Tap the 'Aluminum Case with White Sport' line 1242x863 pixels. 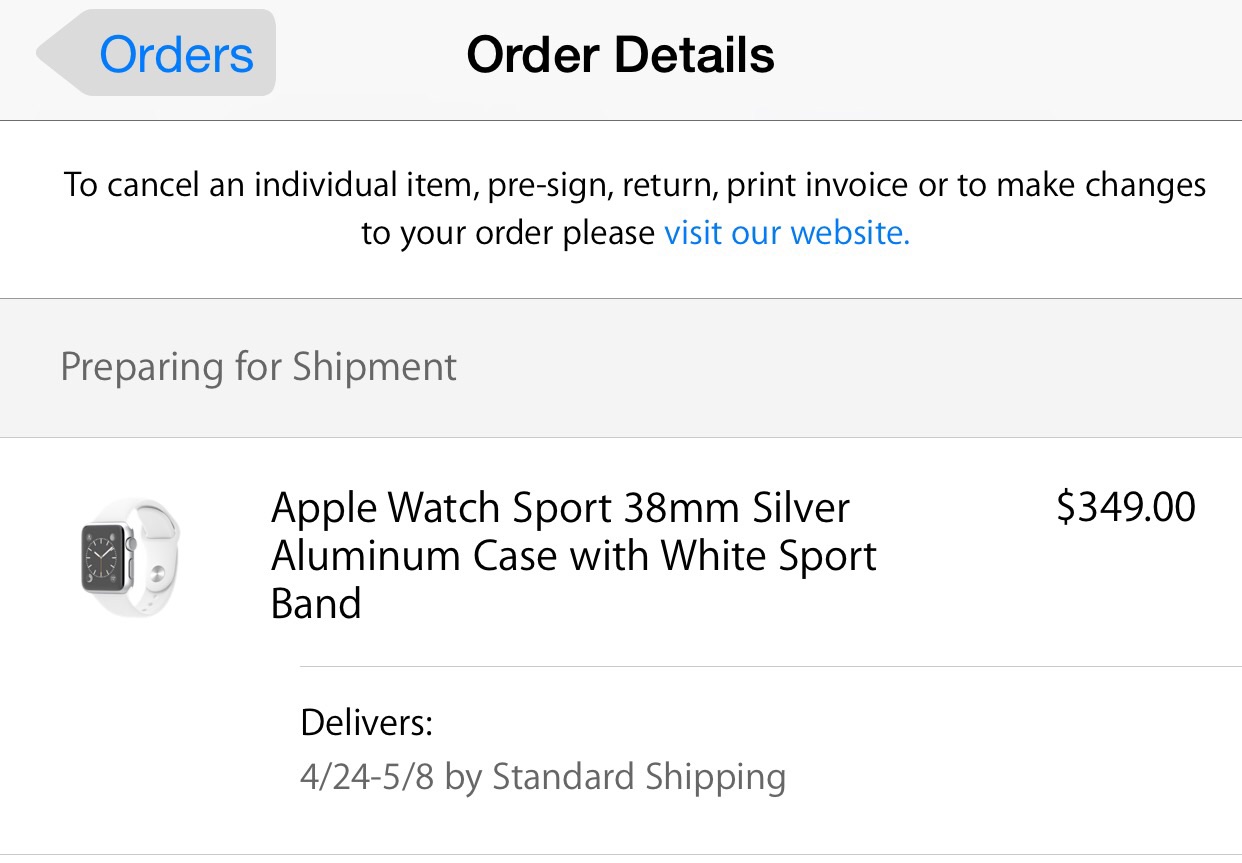[x=574, y=556]
